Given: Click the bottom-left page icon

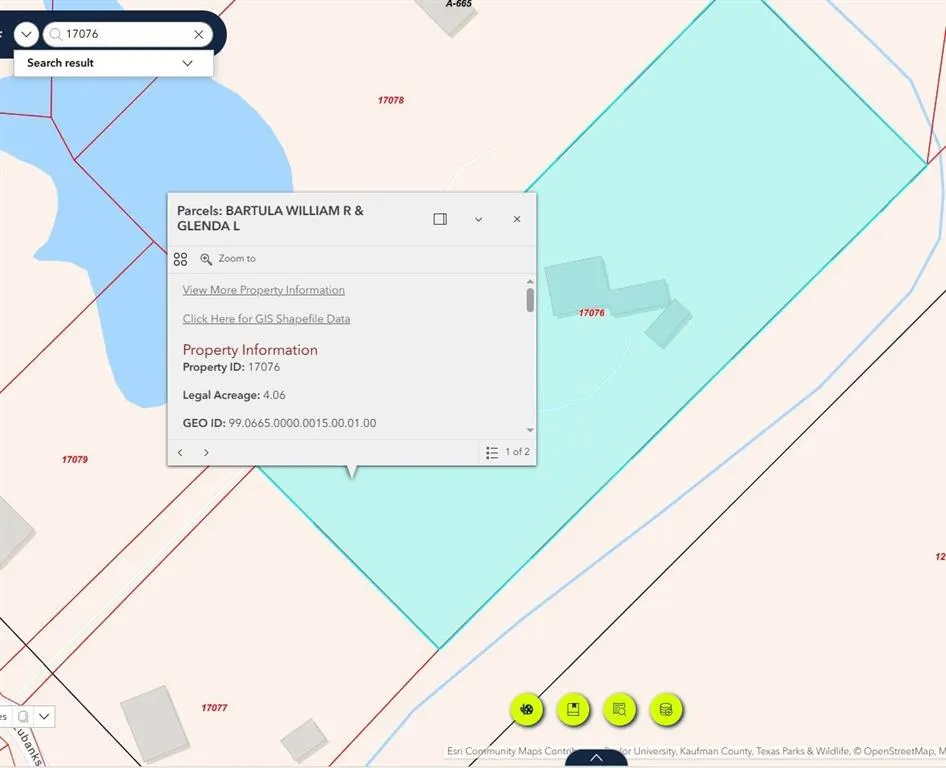Looking at the screenshot, I should 23,717.
